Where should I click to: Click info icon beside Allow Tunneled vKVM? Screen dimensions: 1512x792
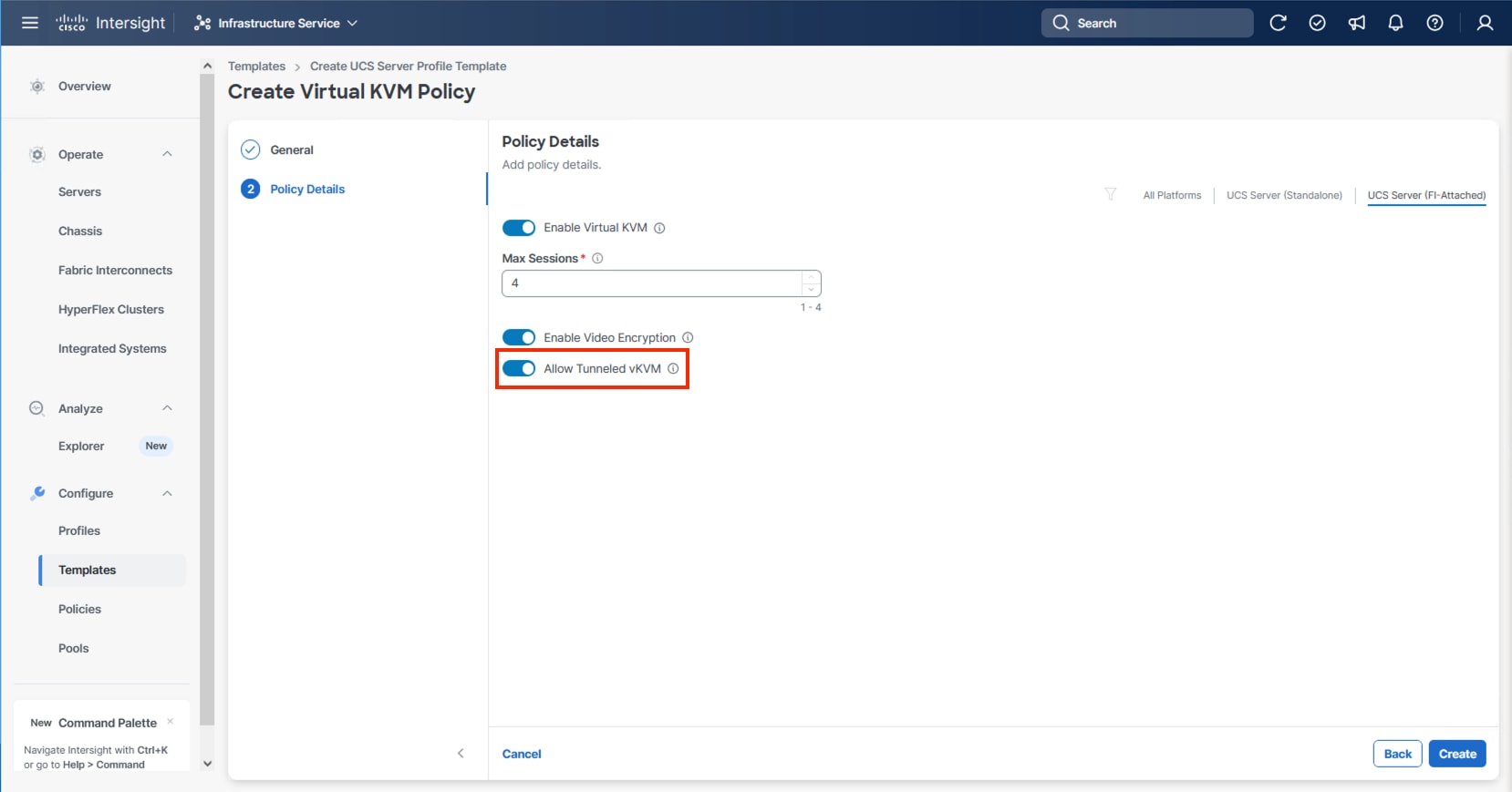(673, 369)
